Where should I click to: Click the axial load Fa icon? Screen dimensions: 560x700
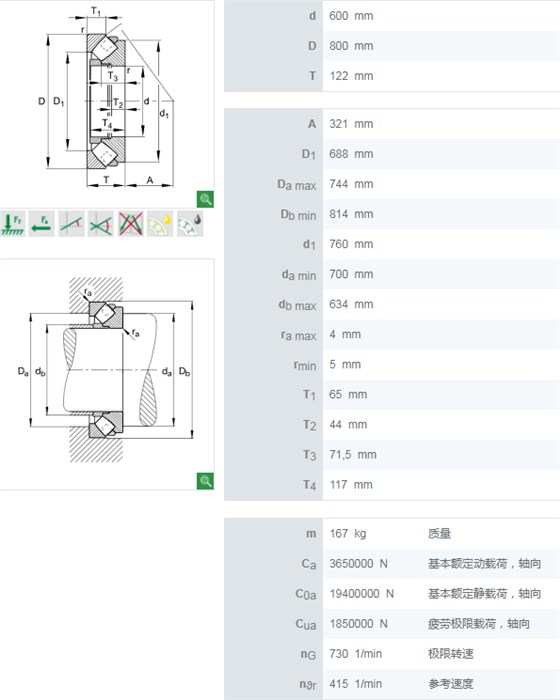[x=42, y=224]
